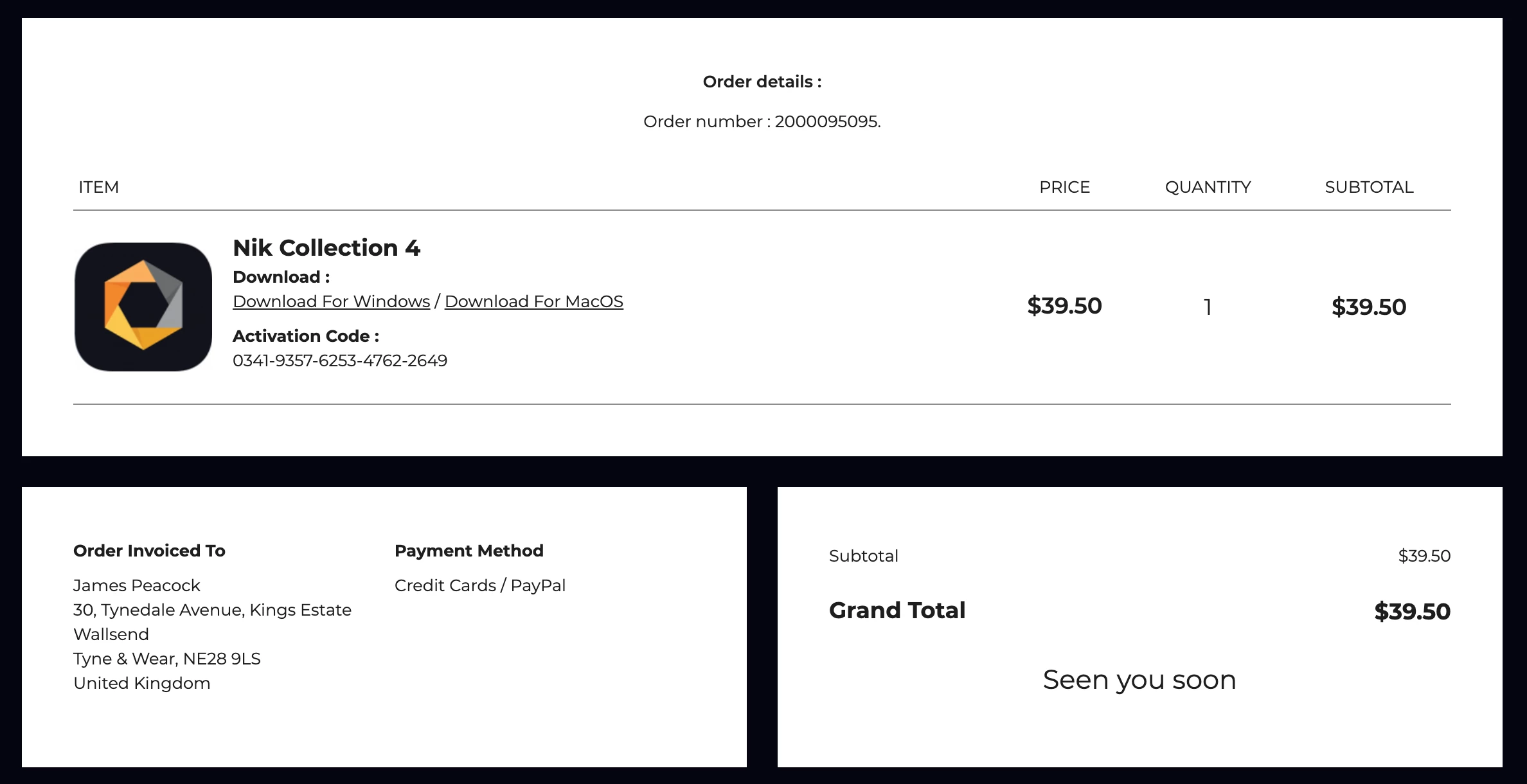Open the Download For Windows link
The height and width of the screenshot is (784, 1527).
(x=331, y=301)
